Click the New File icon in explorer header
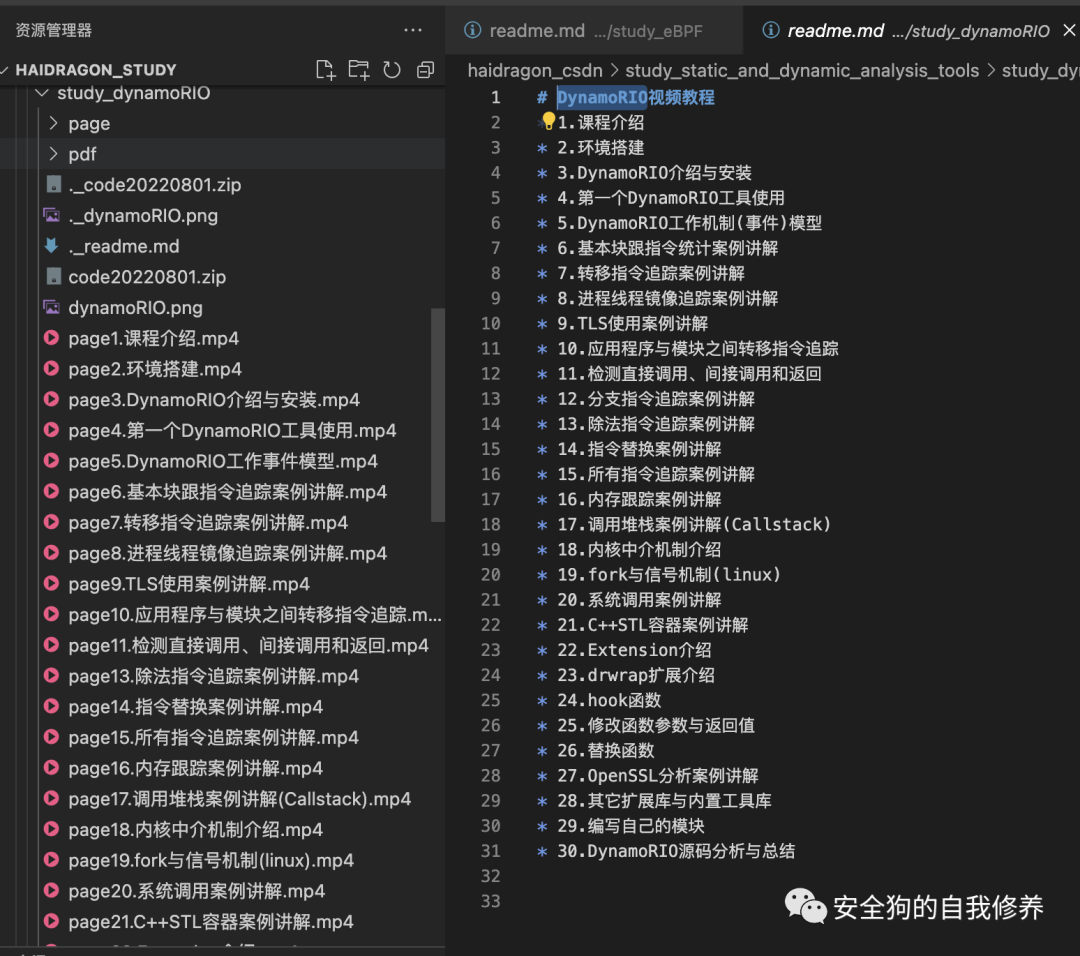Viewport: 1080px width, 956px height. [x=325, y=70]
